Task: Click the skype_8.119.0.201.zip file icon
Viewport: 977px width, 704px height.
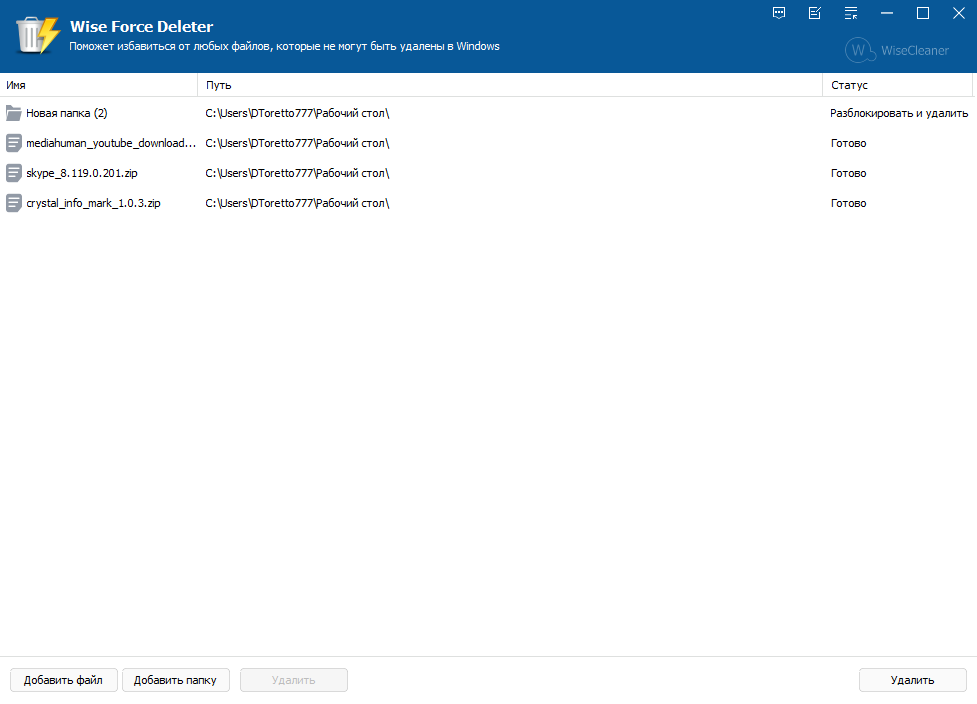Action: [14, 173]
